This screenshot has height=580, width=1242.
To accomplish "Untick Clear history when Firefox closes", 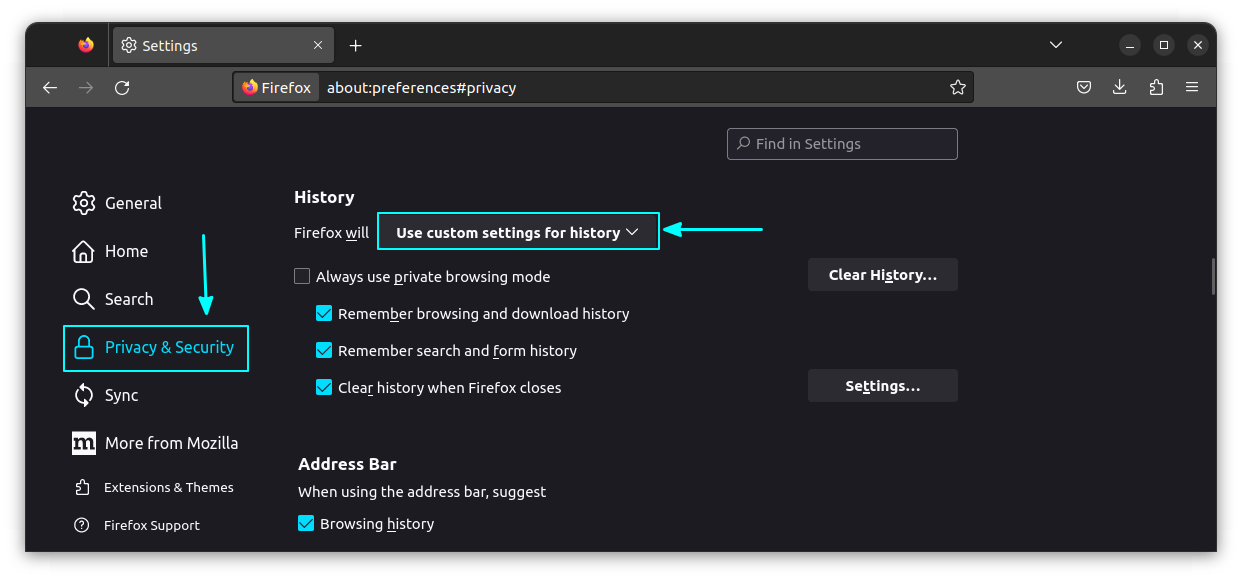I will coord(324,387).
